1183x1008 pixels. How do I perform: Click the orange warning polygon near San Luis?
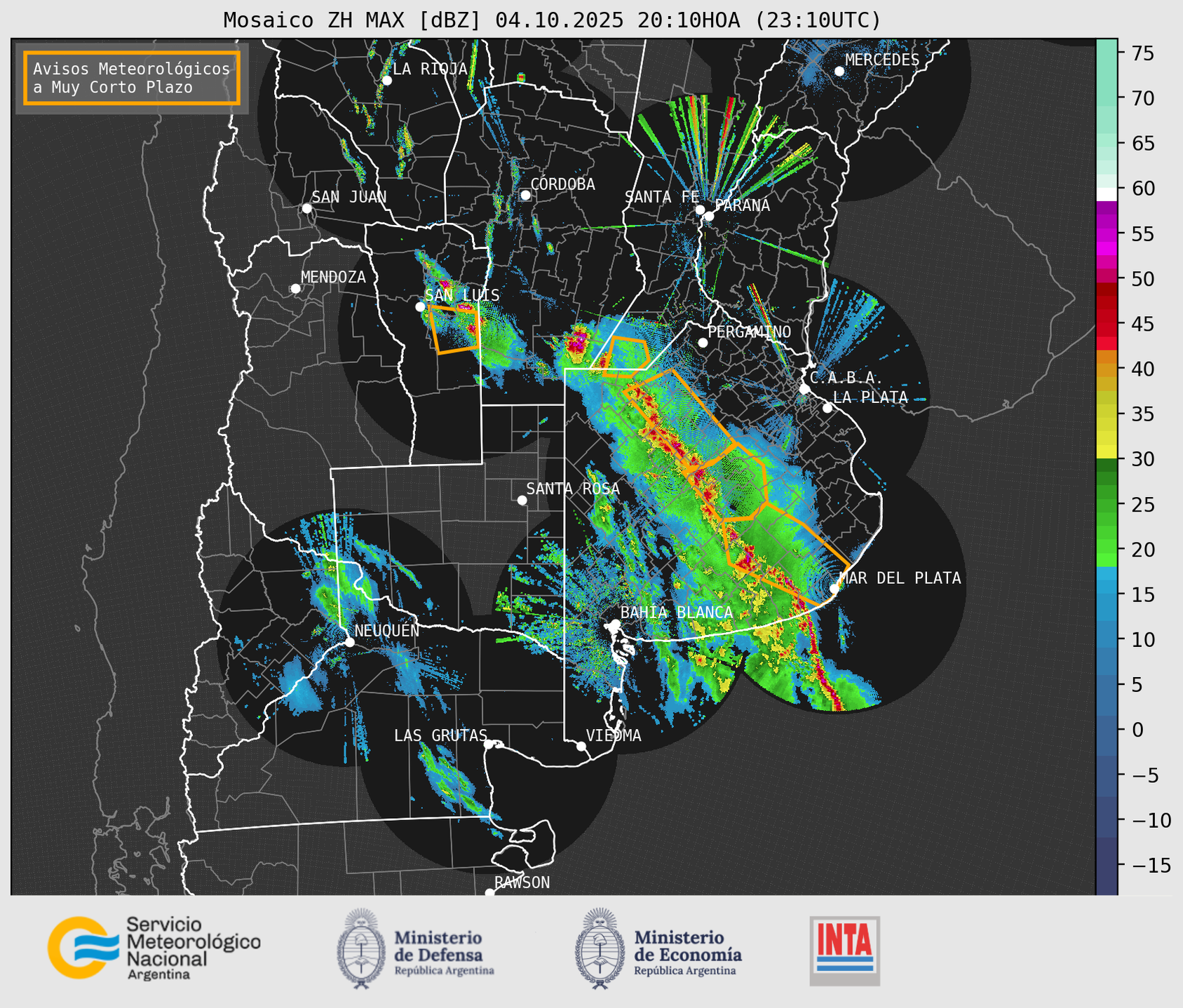pos(454,328)
